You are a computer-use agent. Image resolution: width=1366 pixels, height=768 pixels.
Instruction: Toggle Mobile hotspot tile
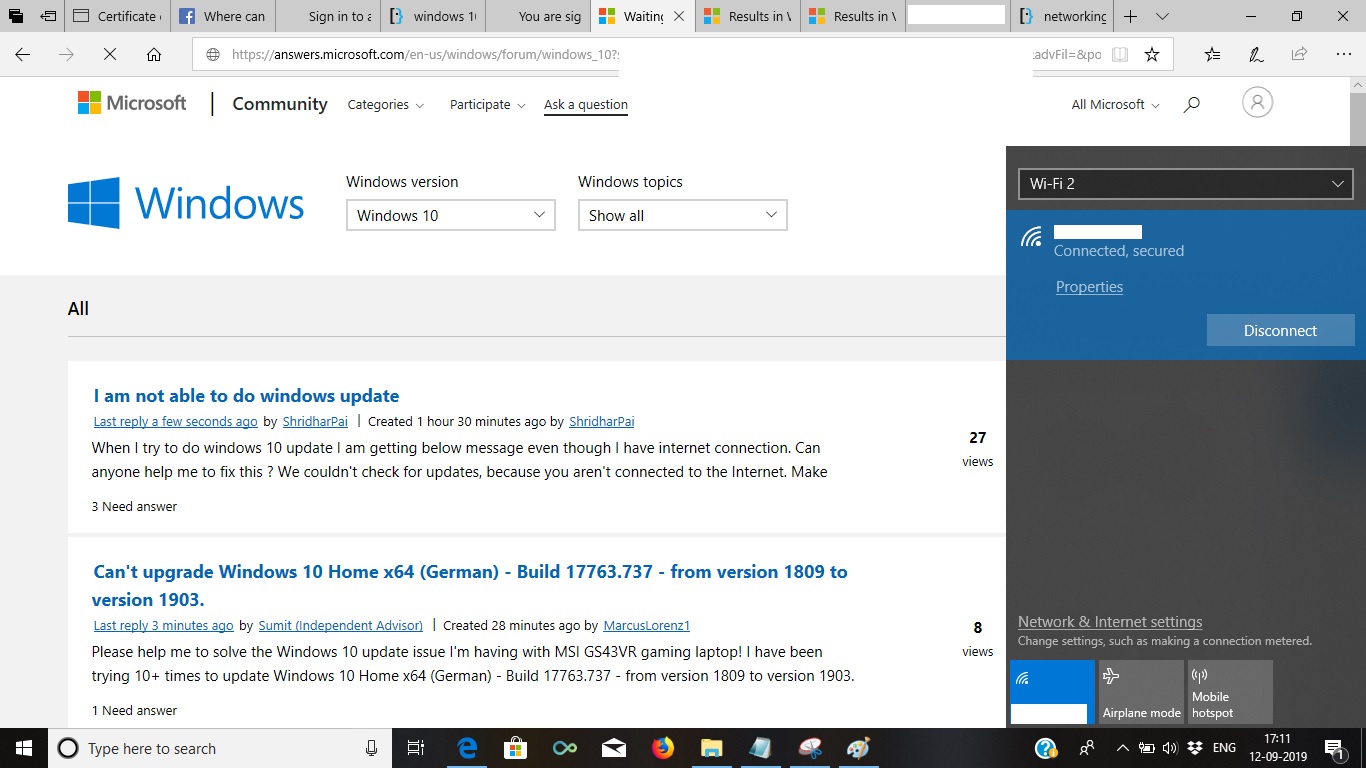point(1230,692)
